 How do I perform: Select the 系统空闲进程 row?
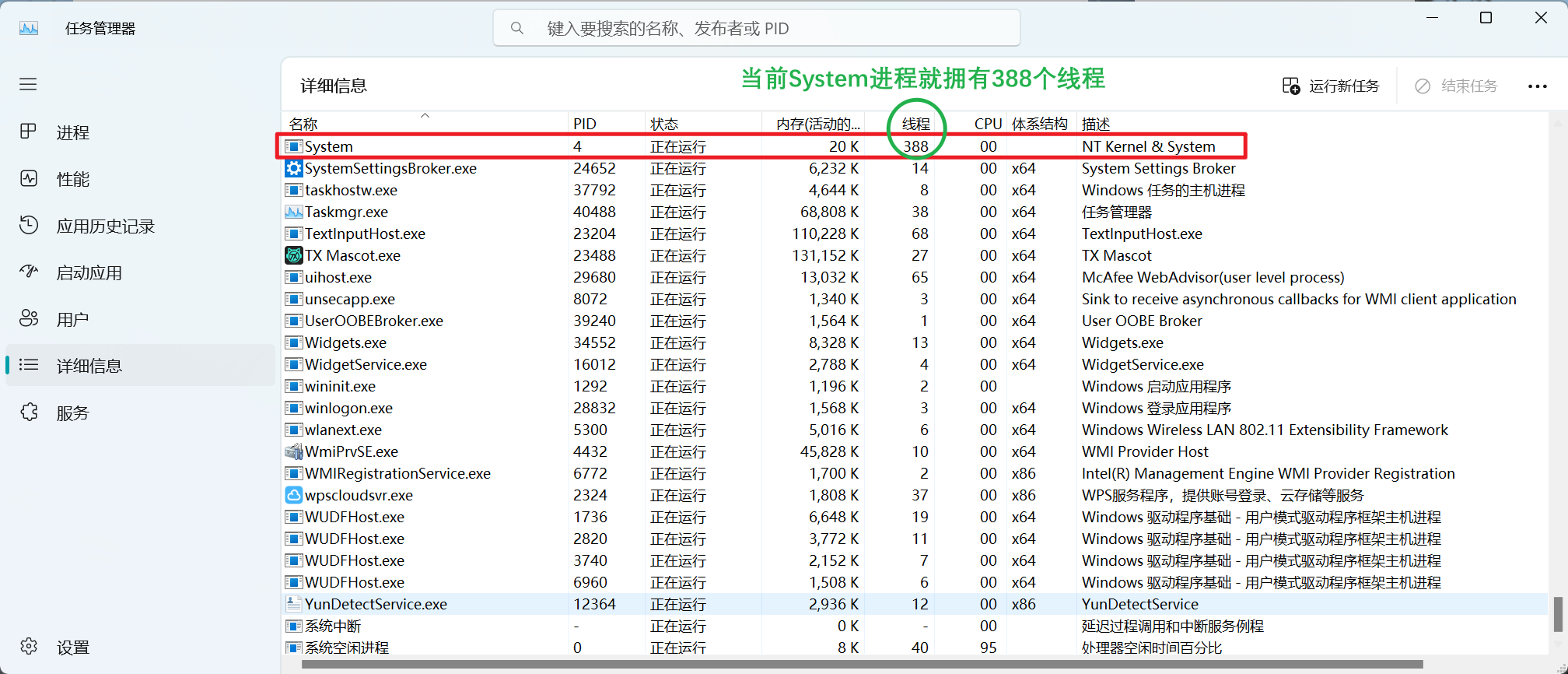tap(915, 647)
